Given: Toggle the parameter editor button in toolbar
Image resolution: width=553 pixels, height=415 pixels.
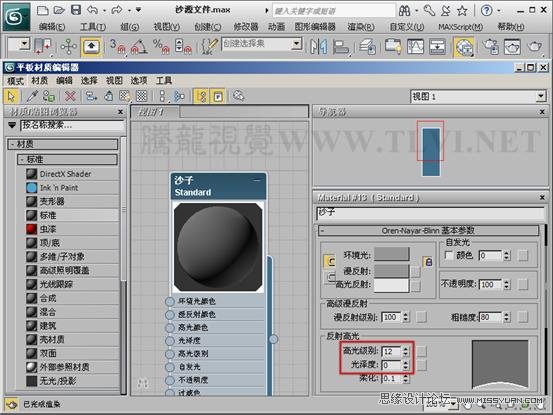Looking at the screenshot, I should [218, 96].
